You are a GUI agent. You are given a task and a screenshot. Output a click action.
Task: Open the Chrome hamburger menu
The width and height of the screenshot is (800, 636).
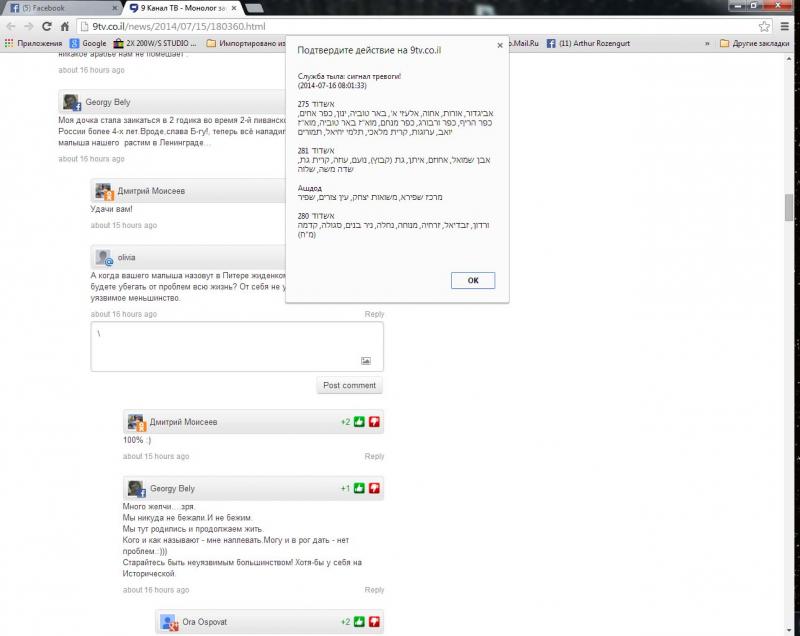[784, 27]
